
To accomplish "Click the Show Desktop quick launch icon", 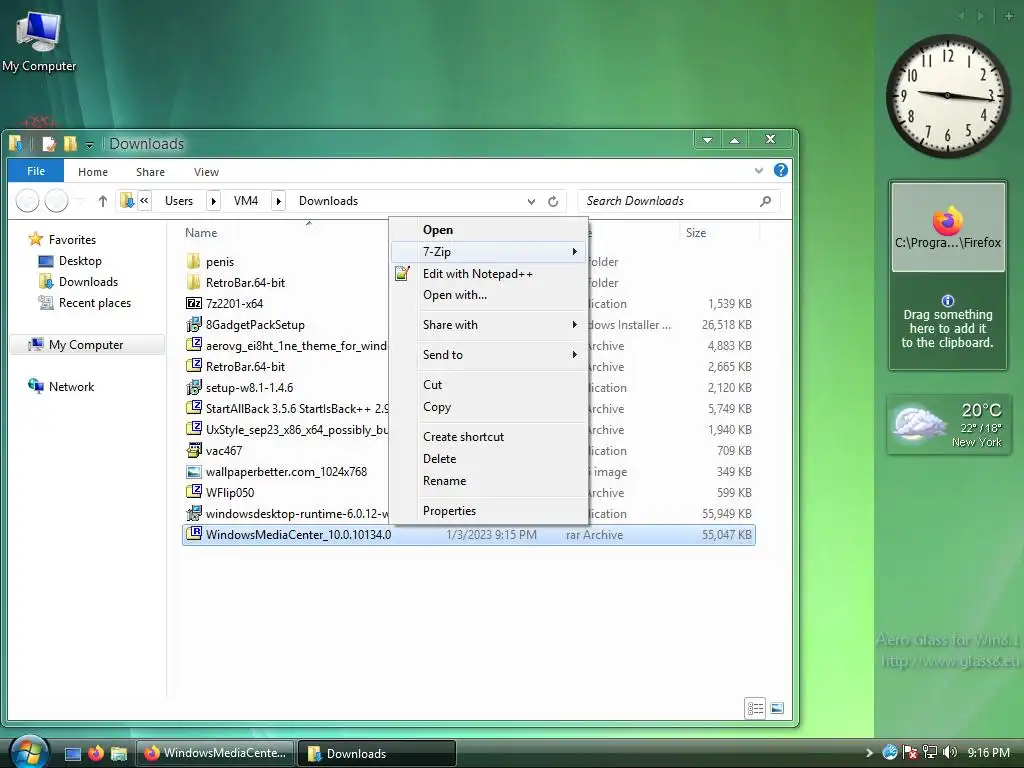I will pyautogui.click(x=72, y=754).
